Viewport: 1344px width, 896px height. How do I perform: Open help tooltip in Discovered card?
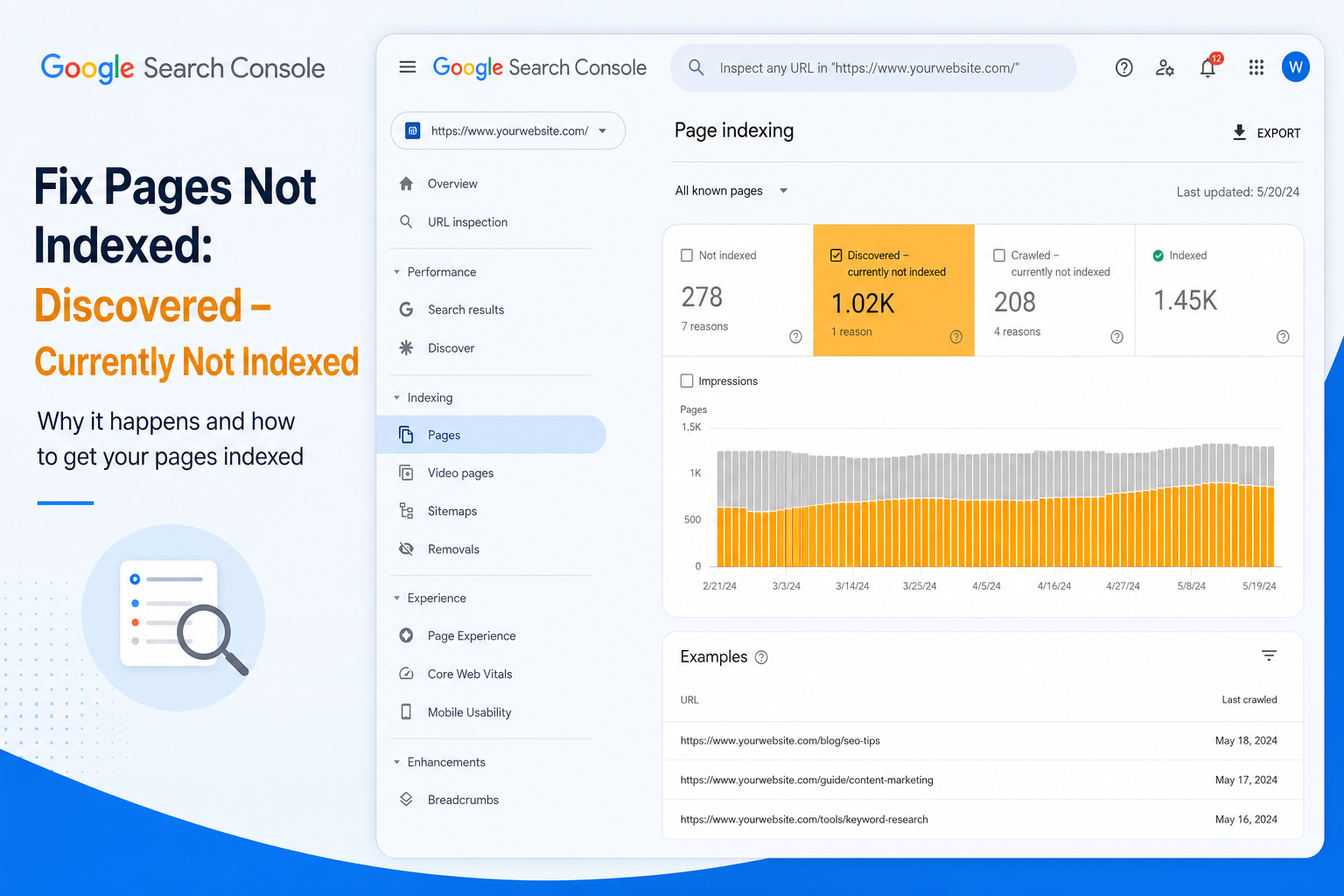[956, 337]
